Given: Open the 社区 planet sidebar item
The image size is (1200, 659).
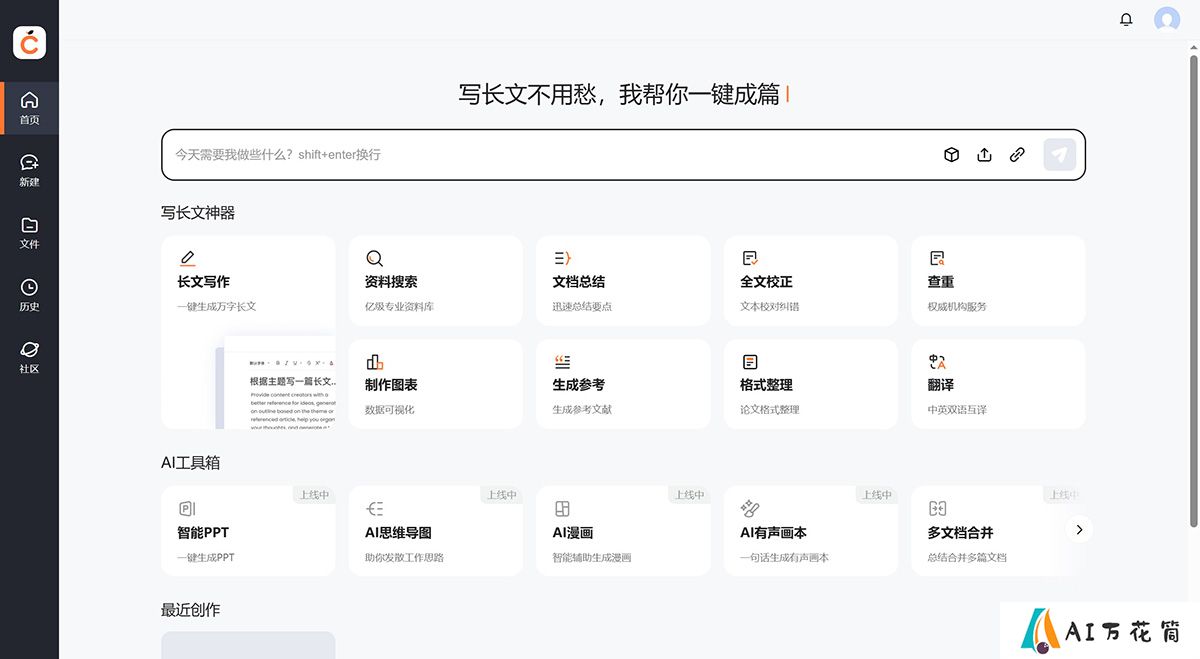Looking at the screenshot, I should click(29, 357).
